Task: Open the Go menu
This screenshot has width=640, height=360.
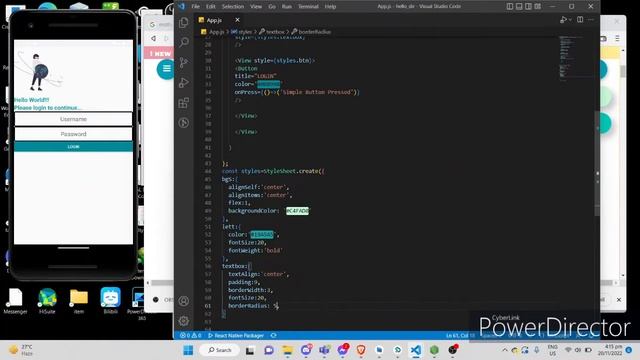Action: click(272, 6)
